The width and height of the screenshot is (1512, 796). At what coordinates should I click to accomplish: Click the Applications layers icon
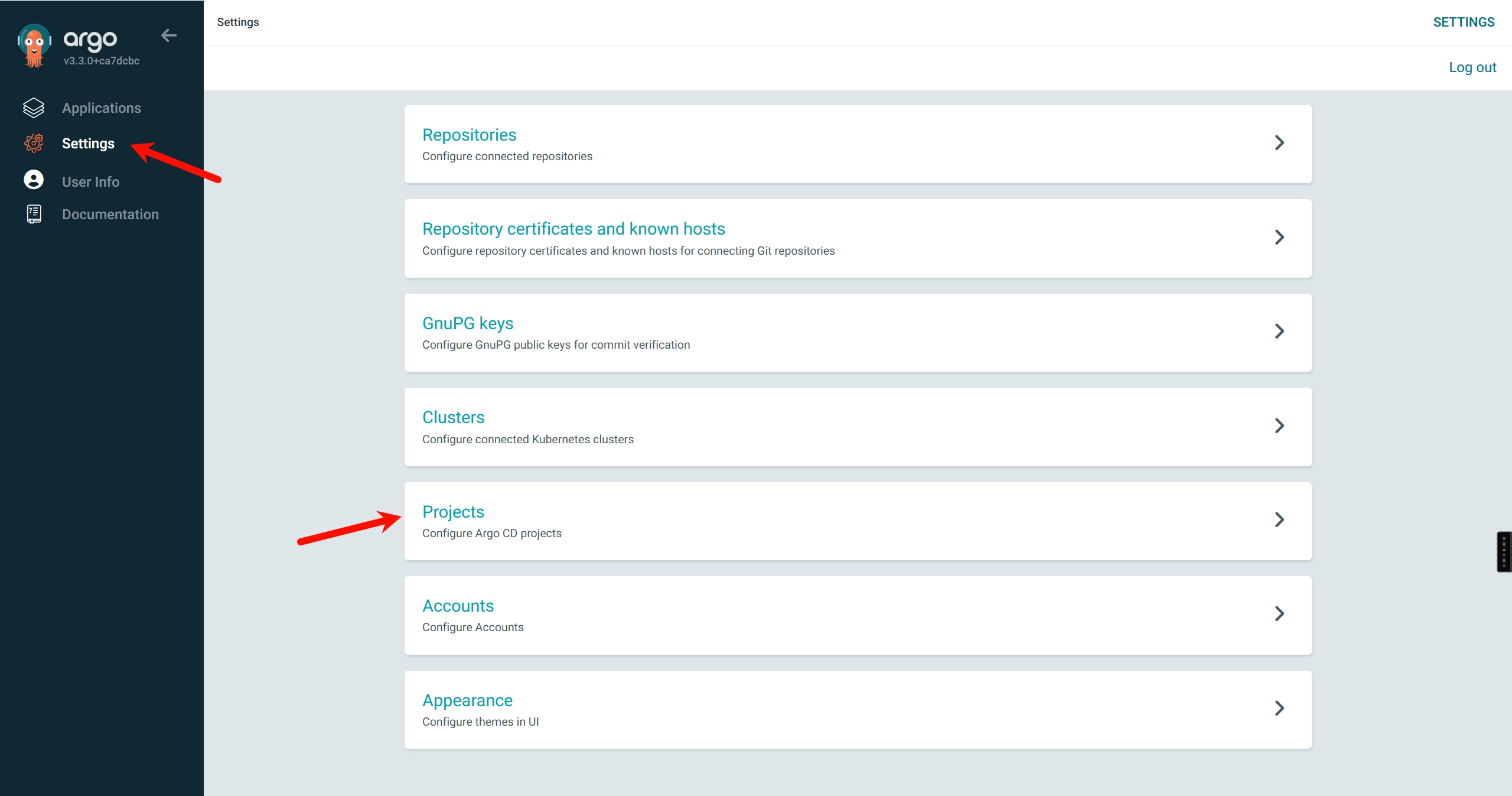(x=34, y=108)
